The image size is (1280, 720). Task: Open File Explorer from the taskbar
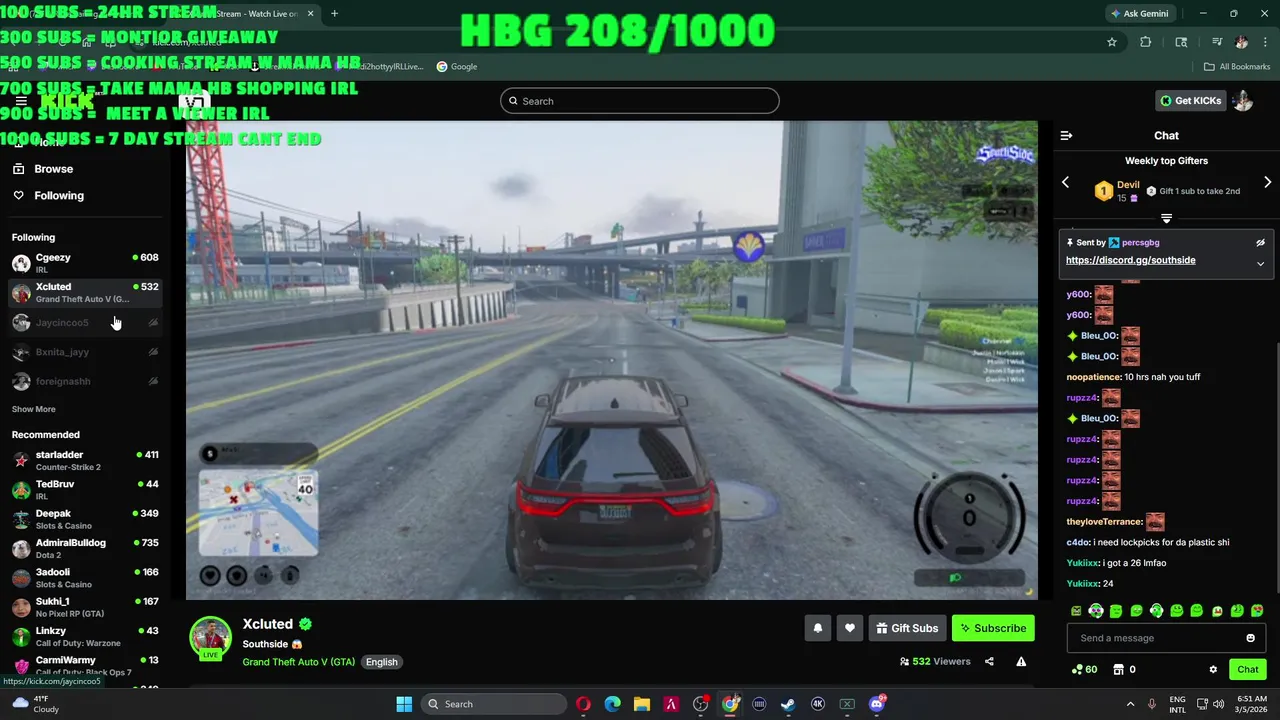(x=641, y=704)
